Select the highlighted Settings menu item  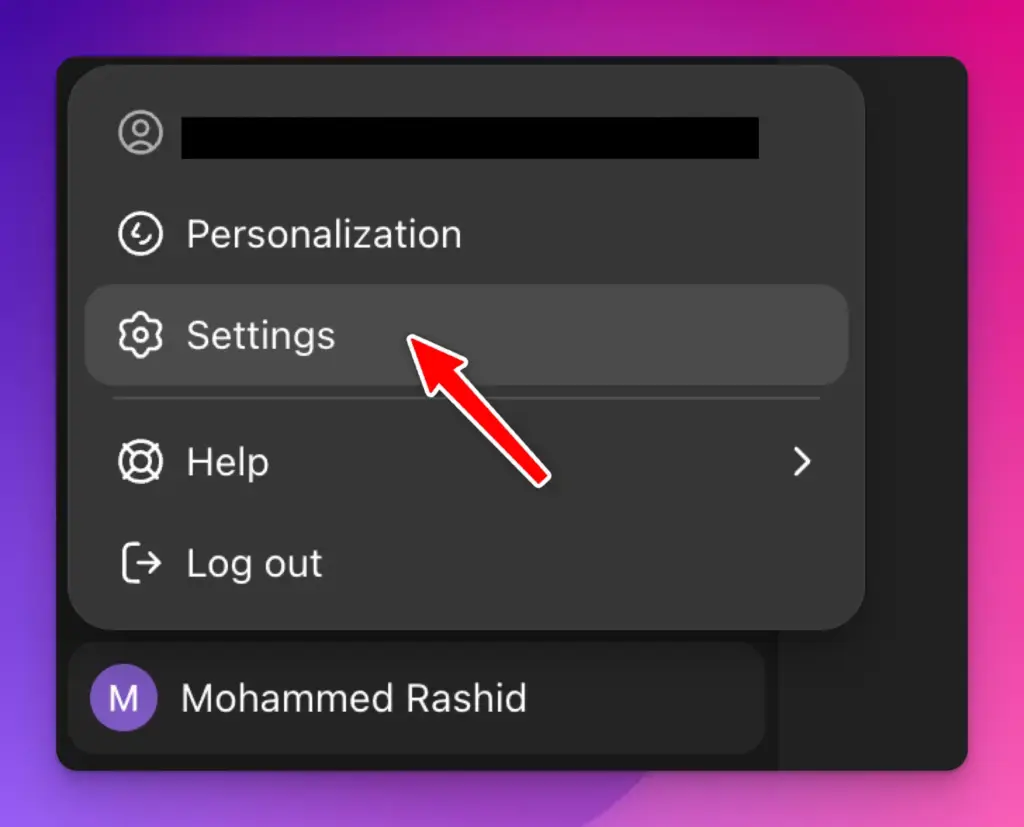pos(466,334)
